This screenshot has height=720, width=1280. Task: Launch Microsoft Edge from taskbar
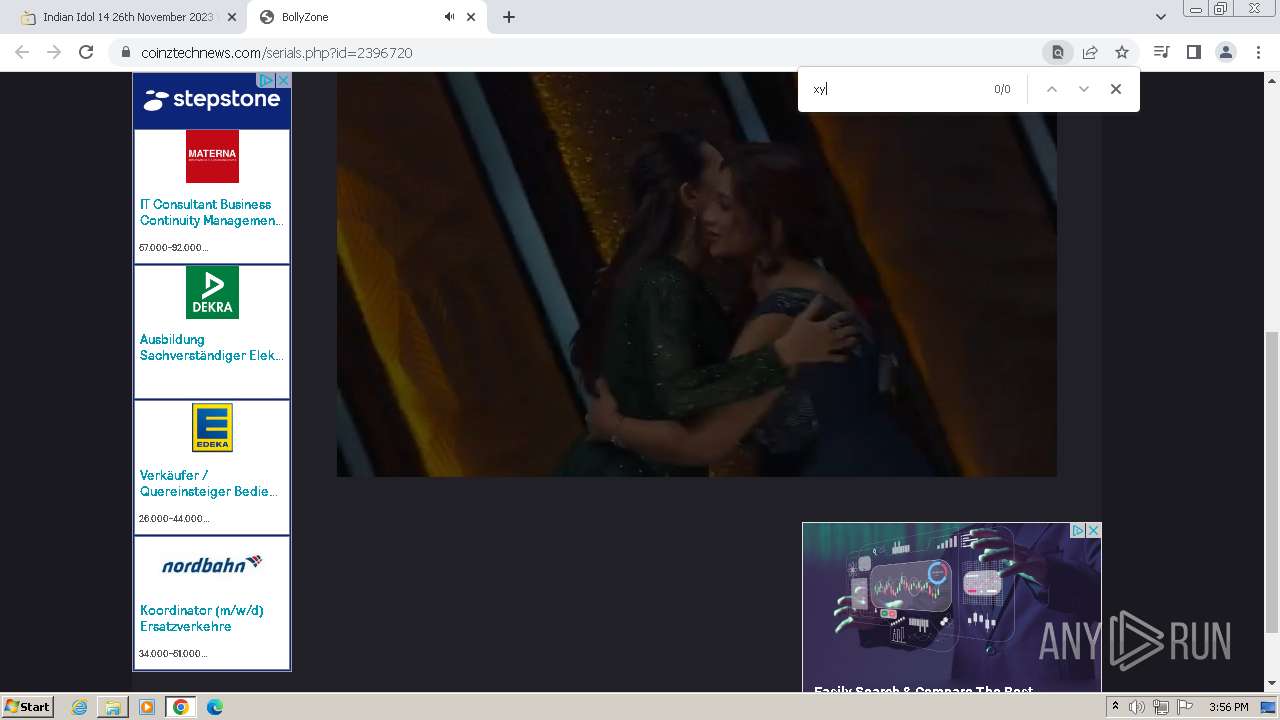click(215, 707)
